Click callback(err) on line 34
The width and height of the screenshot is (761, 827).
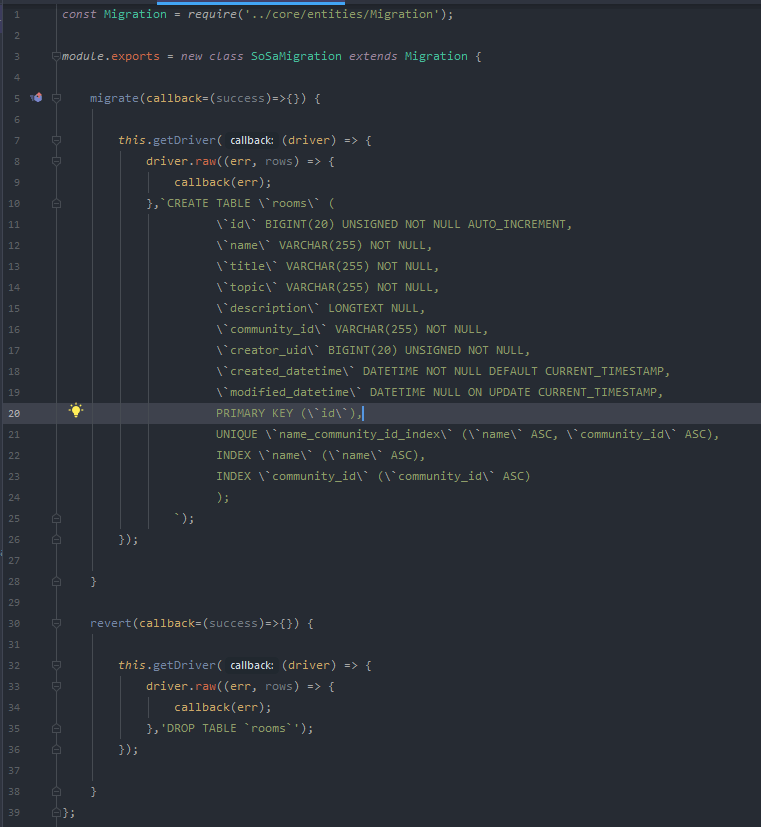click(x=223, y=707)
